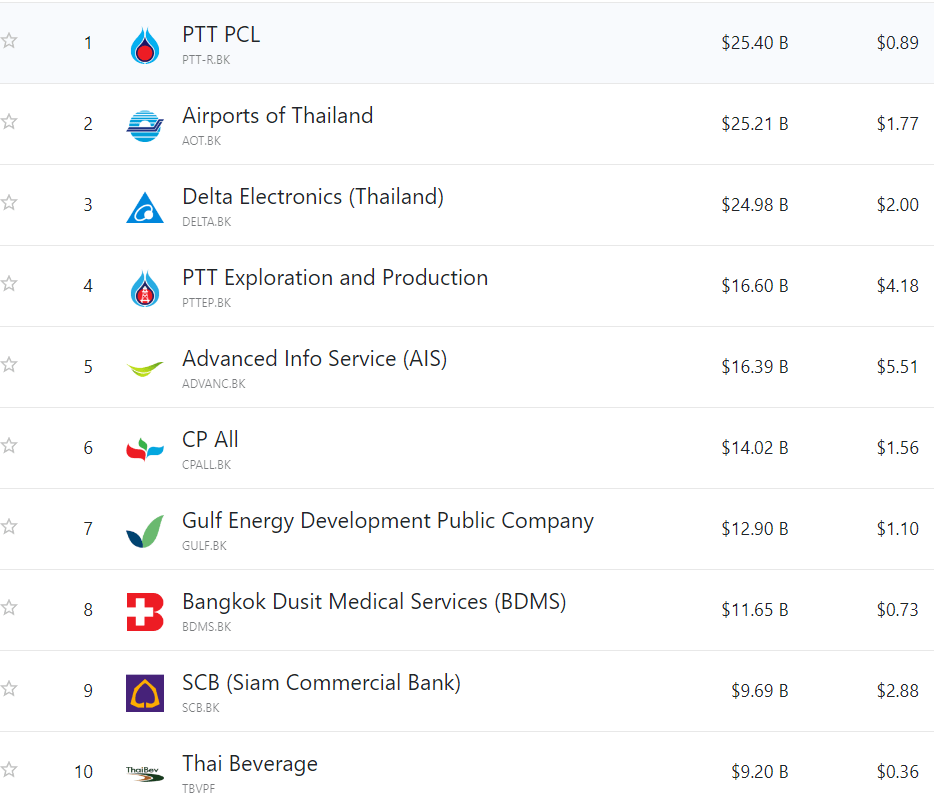
Task: Click the ThaiBev logo icon
Action: 145,773
